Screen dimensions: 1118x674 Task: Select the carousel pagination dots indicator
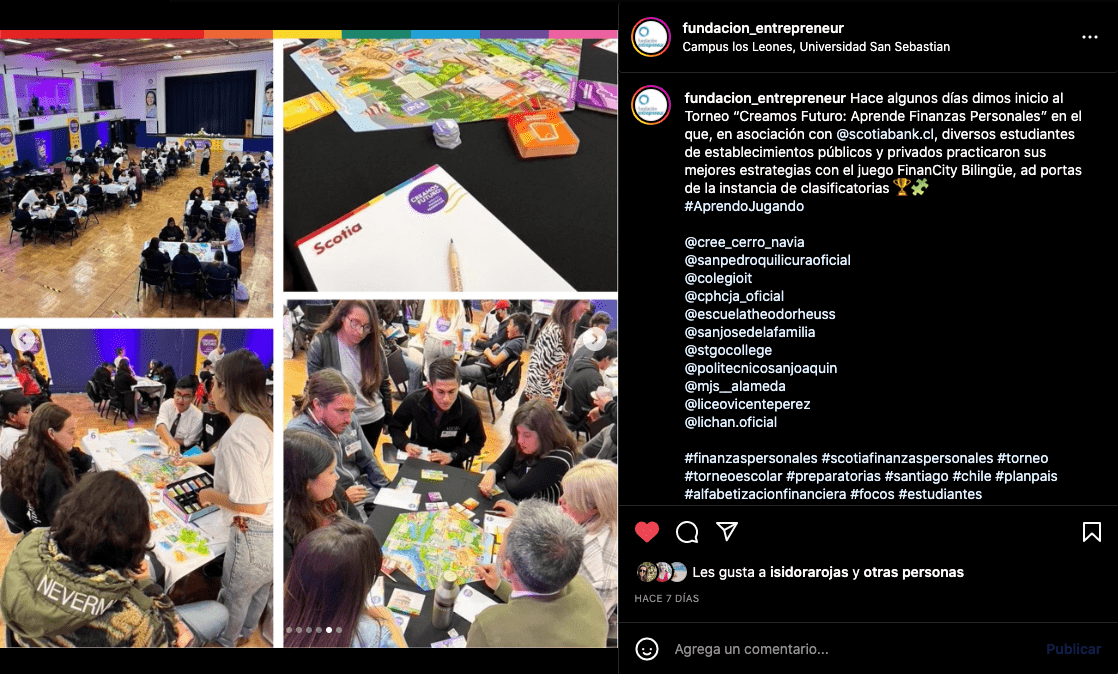[314, 630]
